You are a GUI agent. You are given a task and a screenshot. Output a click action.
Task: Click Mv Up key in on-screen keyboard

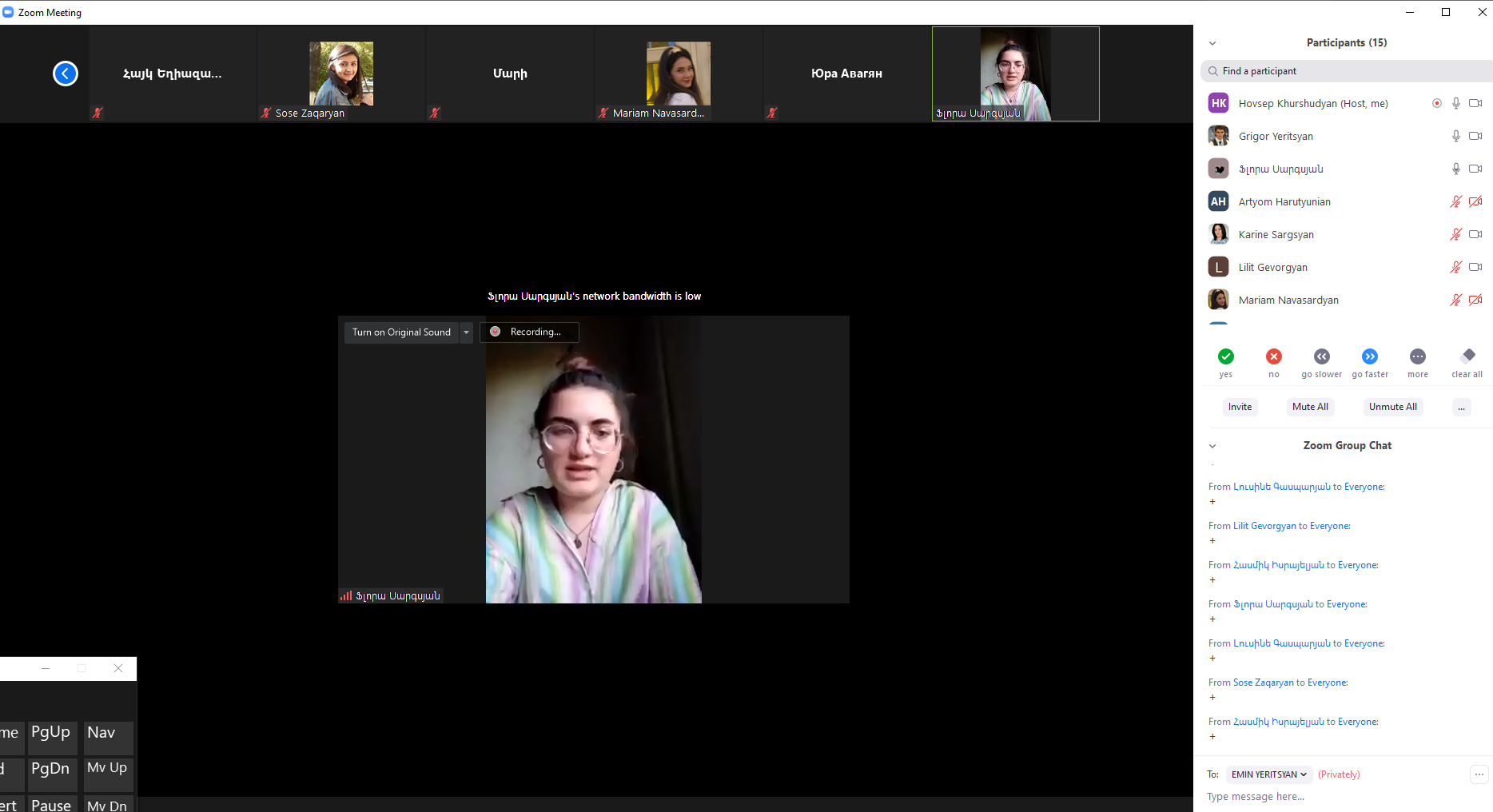coord(108,774)
